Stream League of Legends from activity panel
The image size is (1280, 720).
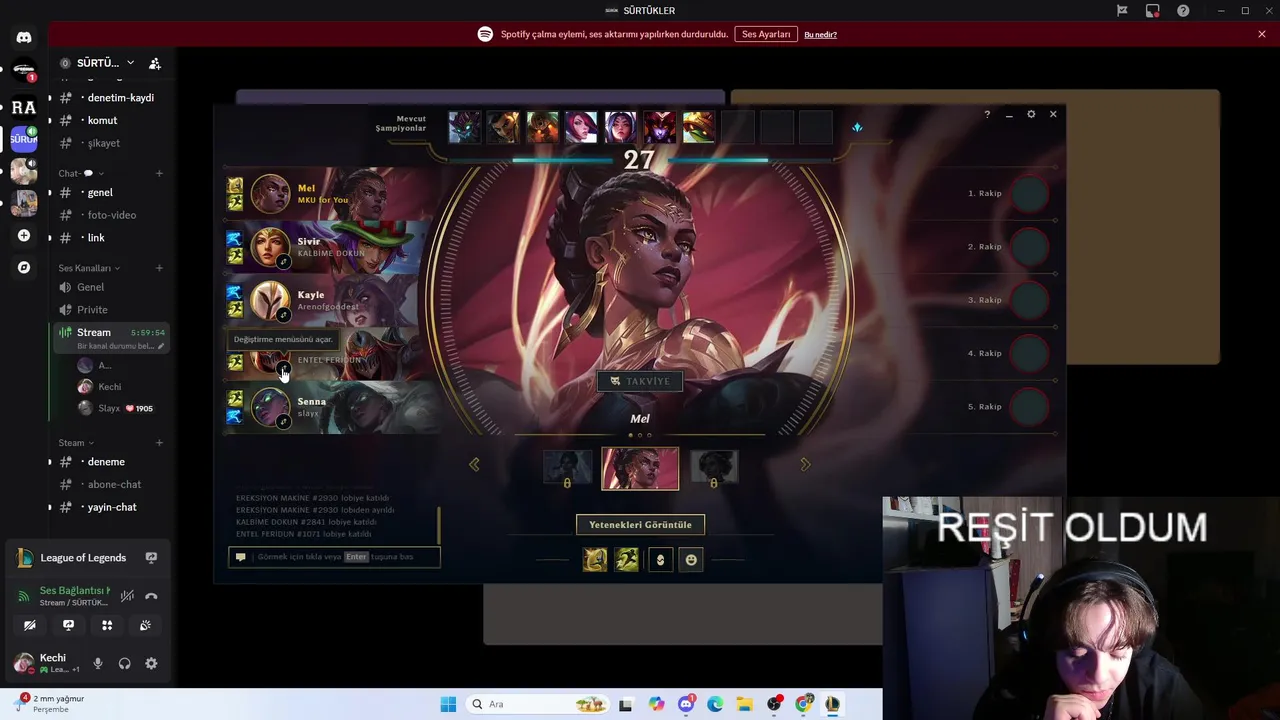tap(151, 558)
